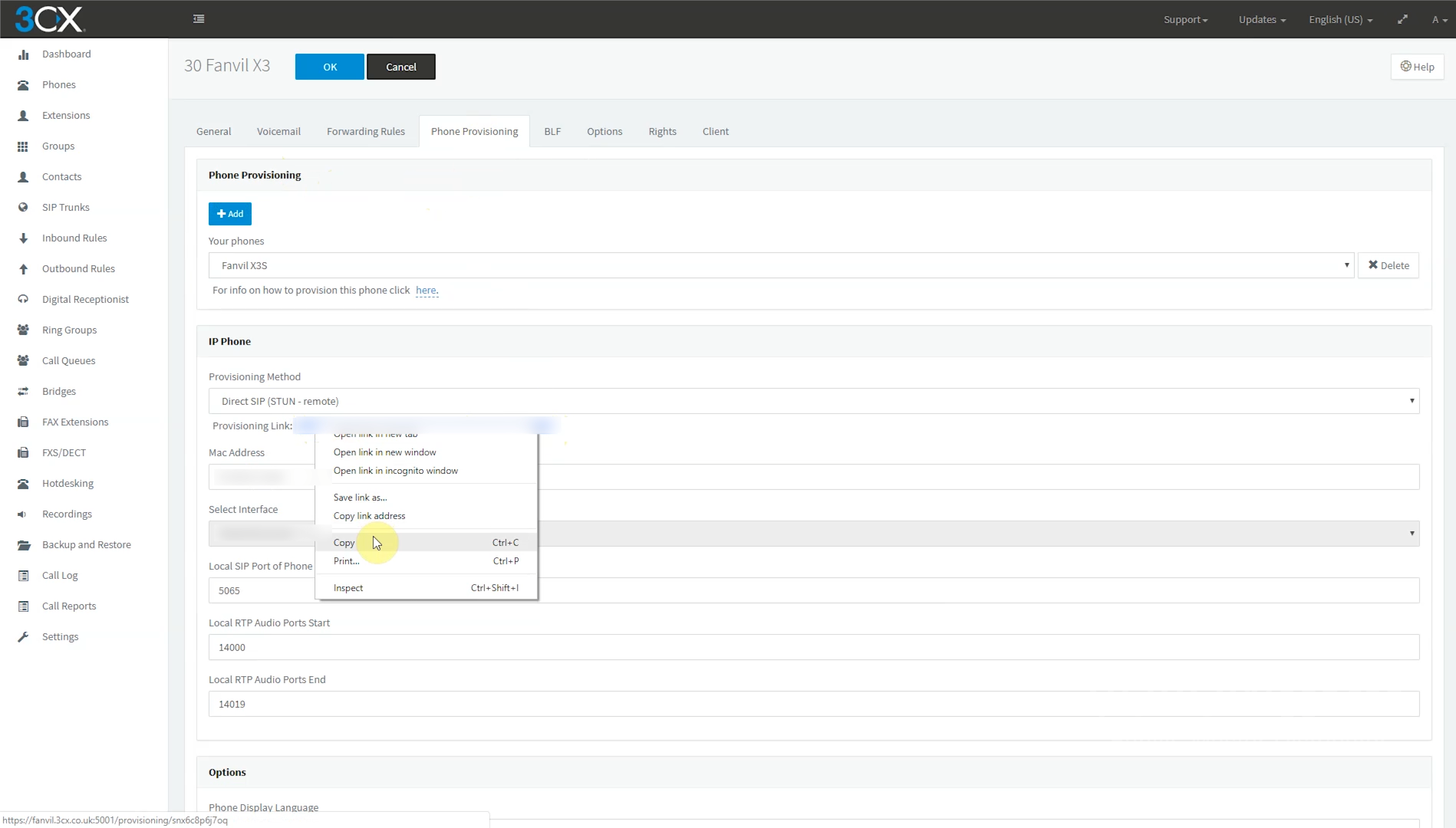
Task: Open the provisioning info 'here' link
Action: (x=426, y=290)
